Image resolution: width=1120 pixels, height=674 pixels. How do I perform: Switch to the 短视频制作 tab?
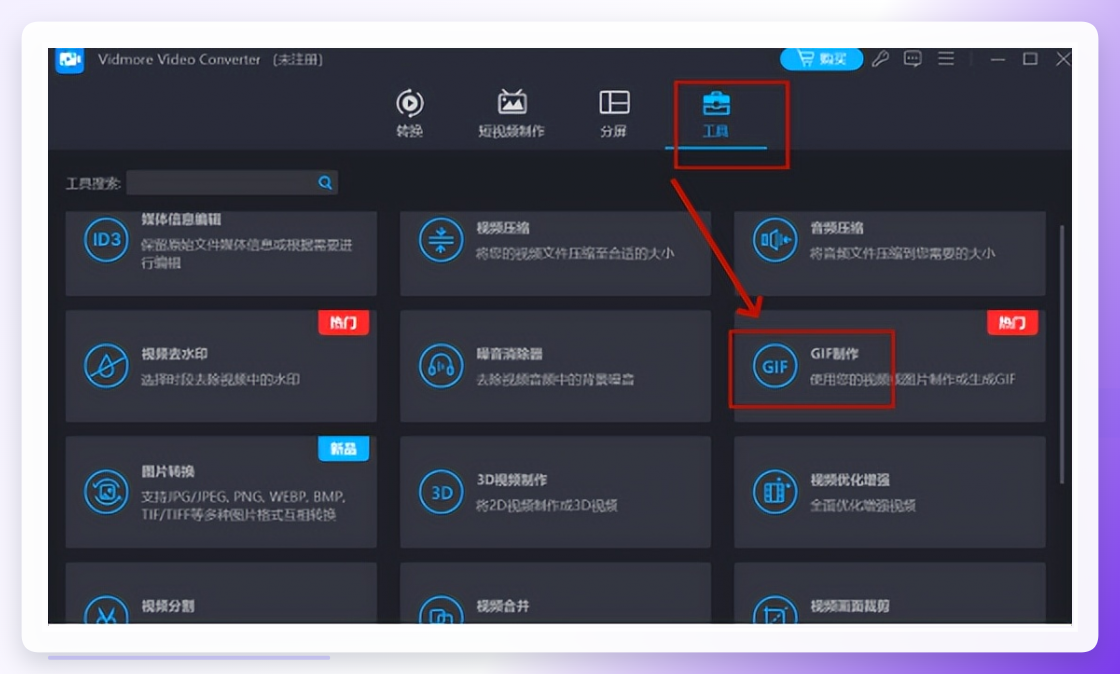511,113
